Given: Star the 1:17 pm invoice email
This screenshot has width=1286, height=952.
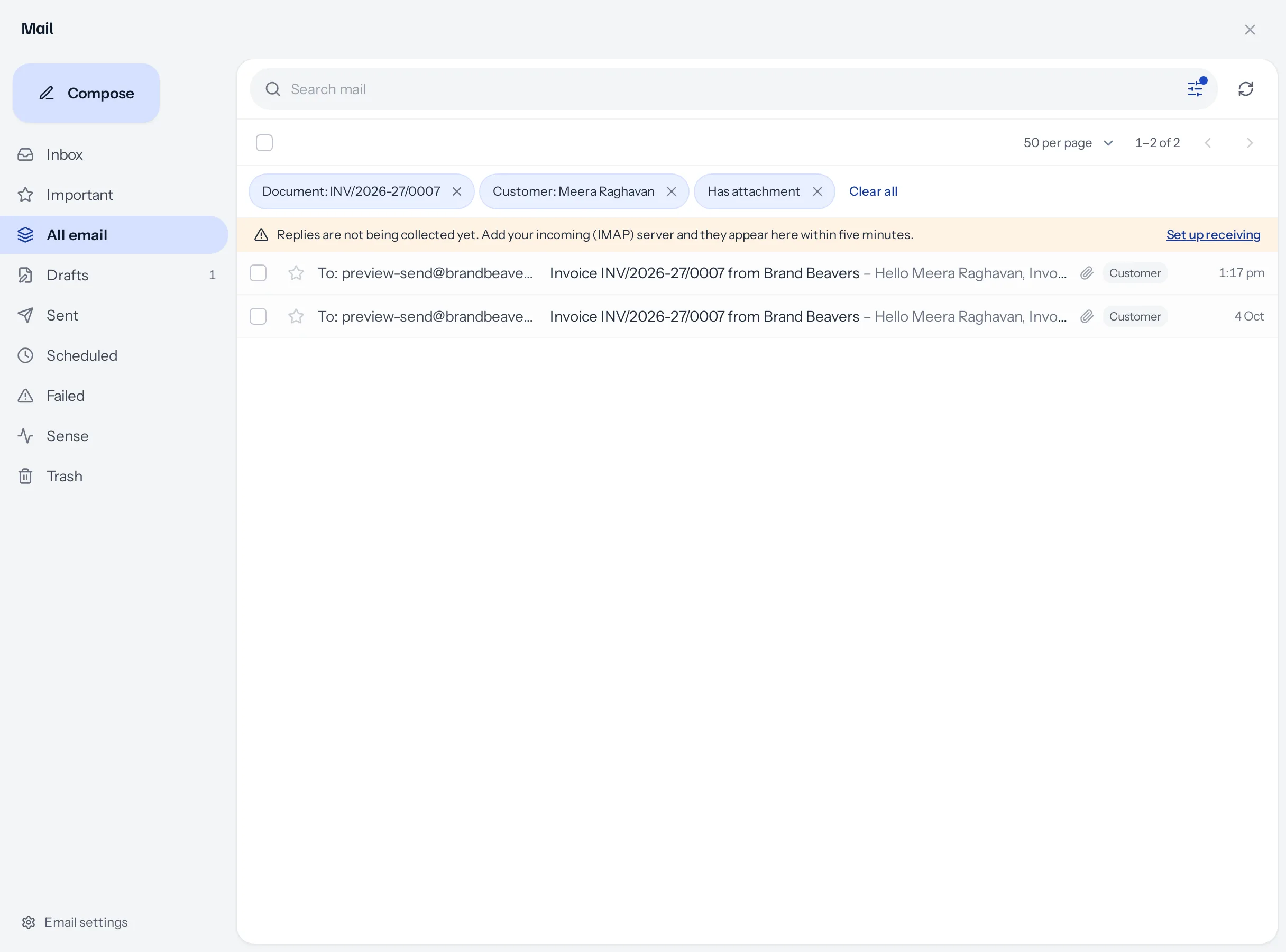Looking at the screenshot, I should [296, 272].
